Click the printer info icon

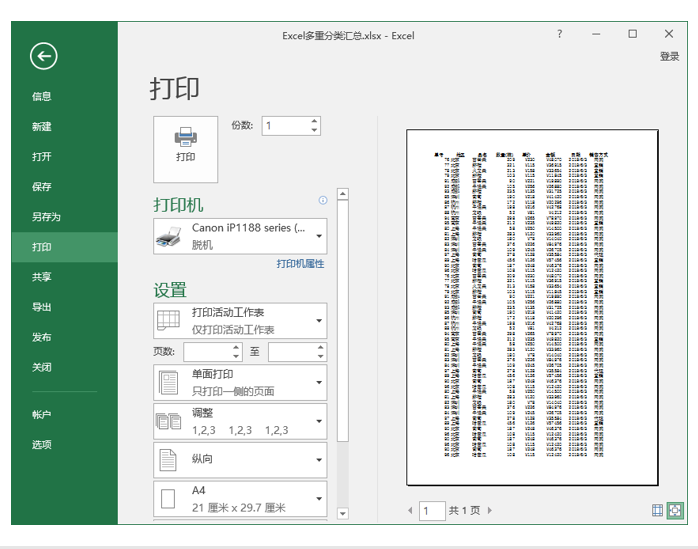(323, 200)
